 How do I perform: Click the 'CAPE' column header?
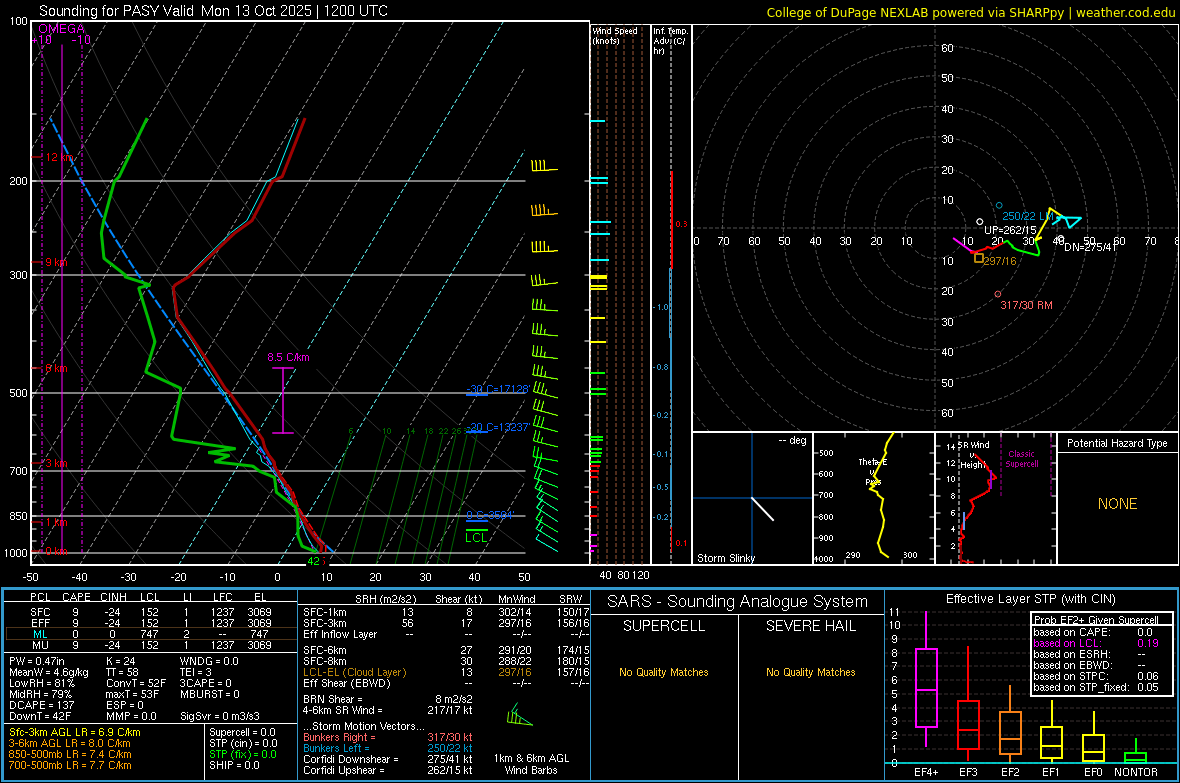coord(76,597)
